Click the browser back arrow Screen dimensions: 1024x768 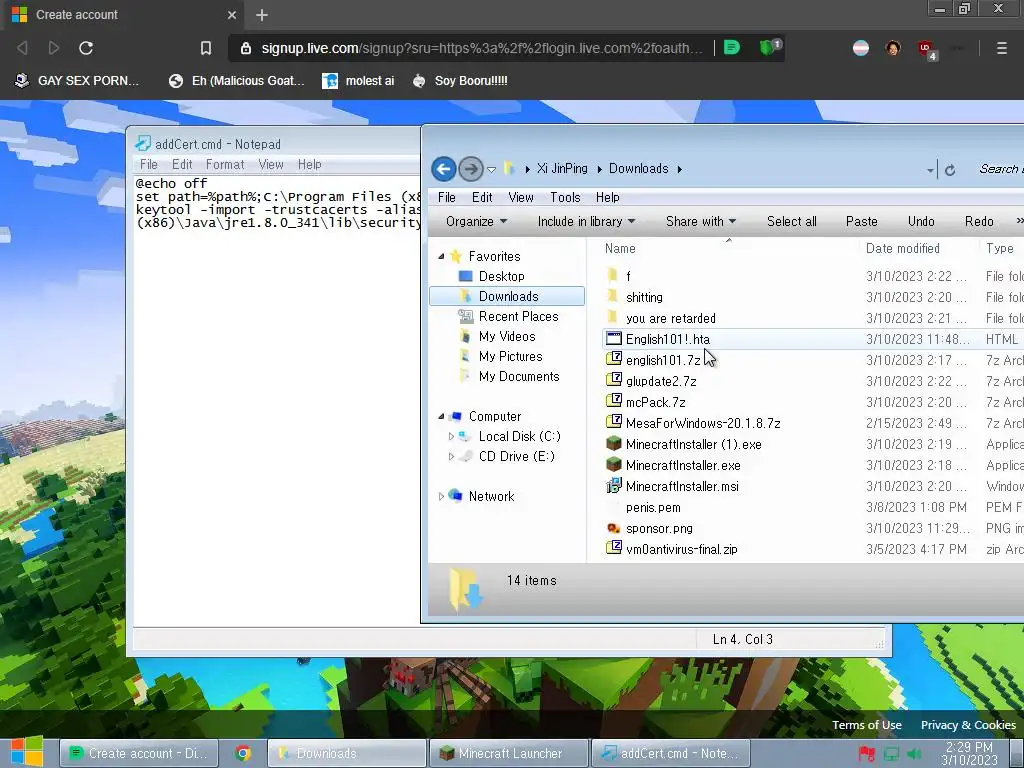[x=22, y=48]
